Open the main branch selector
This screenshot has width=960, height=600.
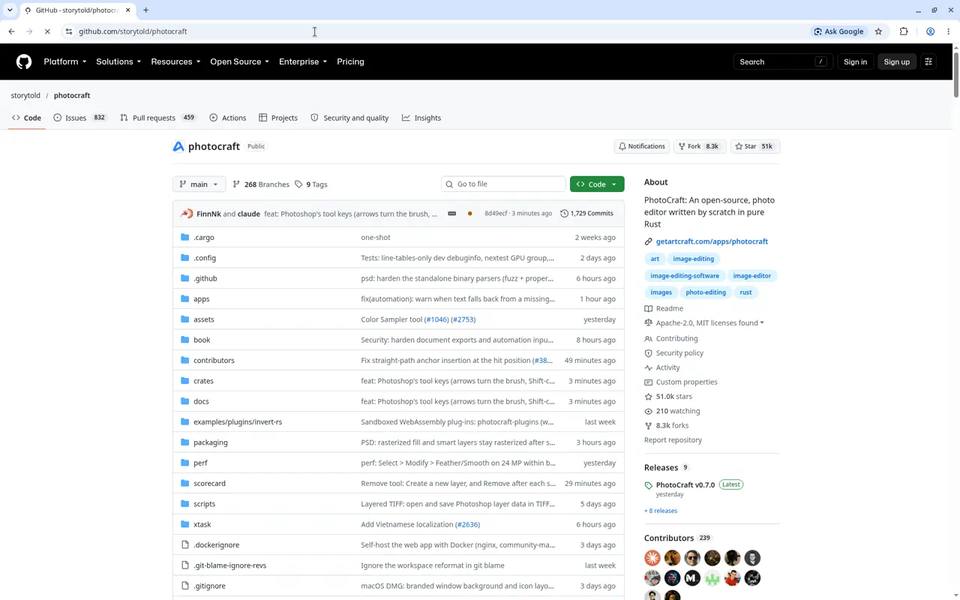pyautogui.click(x=199, y=184)
